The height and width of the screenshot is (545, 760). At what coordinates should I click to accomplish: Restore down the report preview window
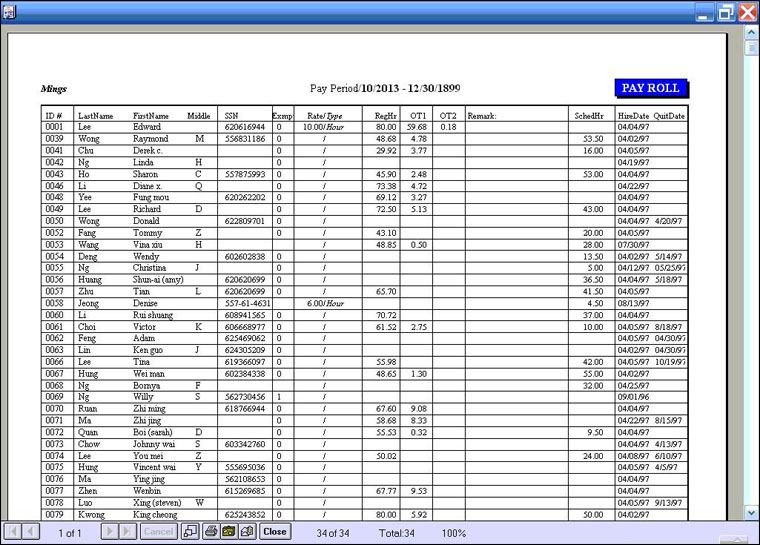pyautogui.click(x=726, y=12)
